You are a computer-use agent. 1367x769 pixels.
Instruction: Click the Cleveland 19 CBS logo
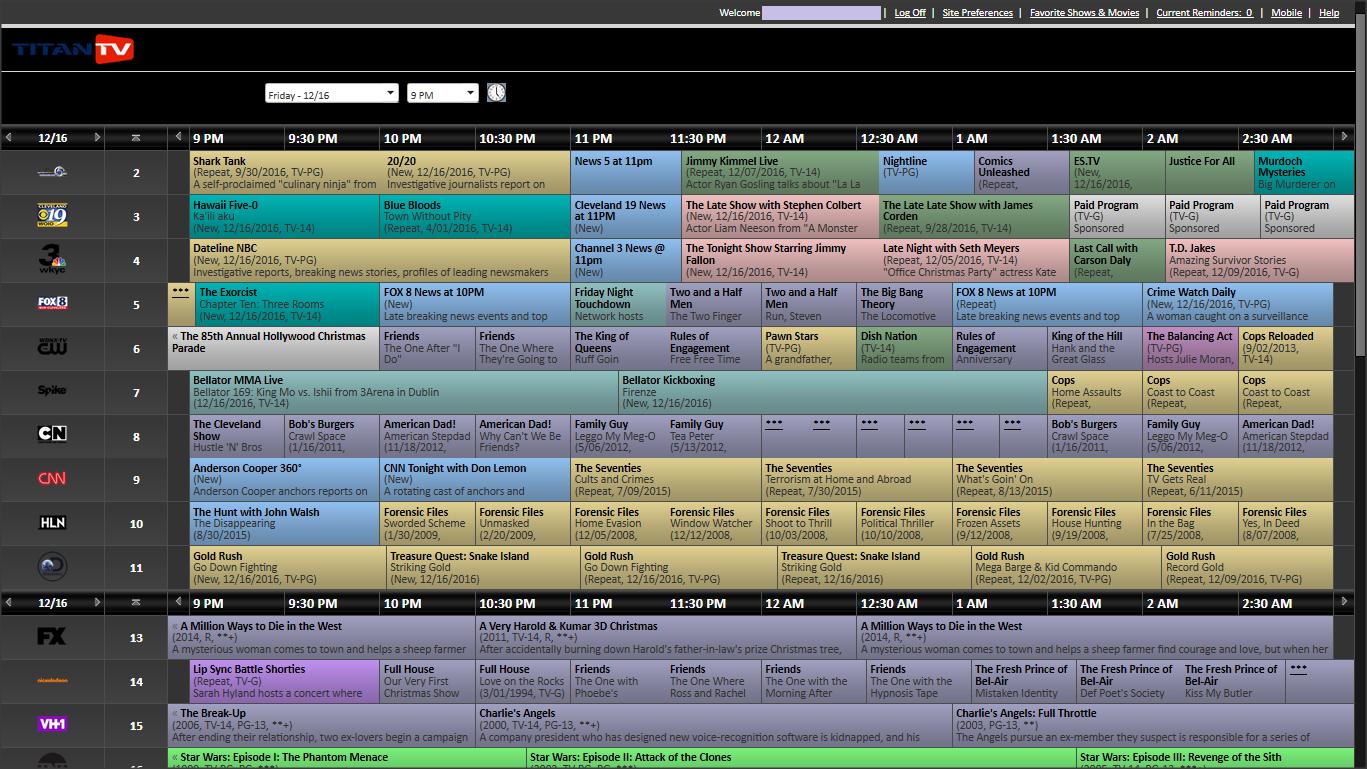[x=52, y=216]
